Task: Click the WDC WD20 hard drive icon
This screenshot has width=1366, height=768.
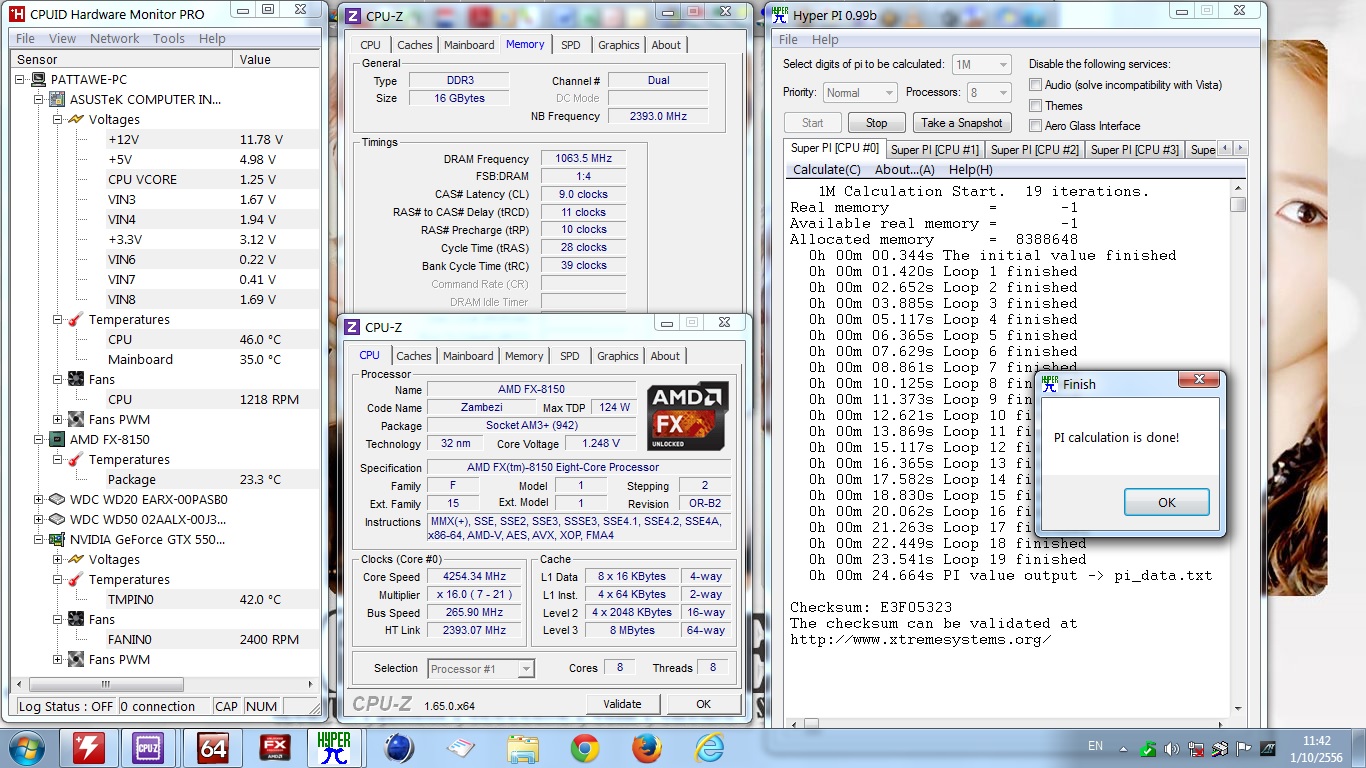Action: click(58, 500)
